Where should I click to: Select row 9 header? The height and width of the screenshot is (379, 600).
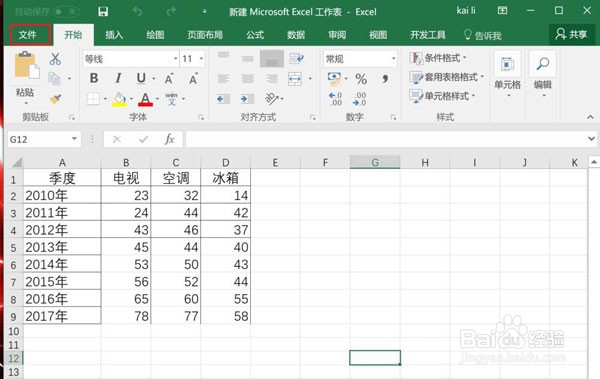[x=14, y=316]
